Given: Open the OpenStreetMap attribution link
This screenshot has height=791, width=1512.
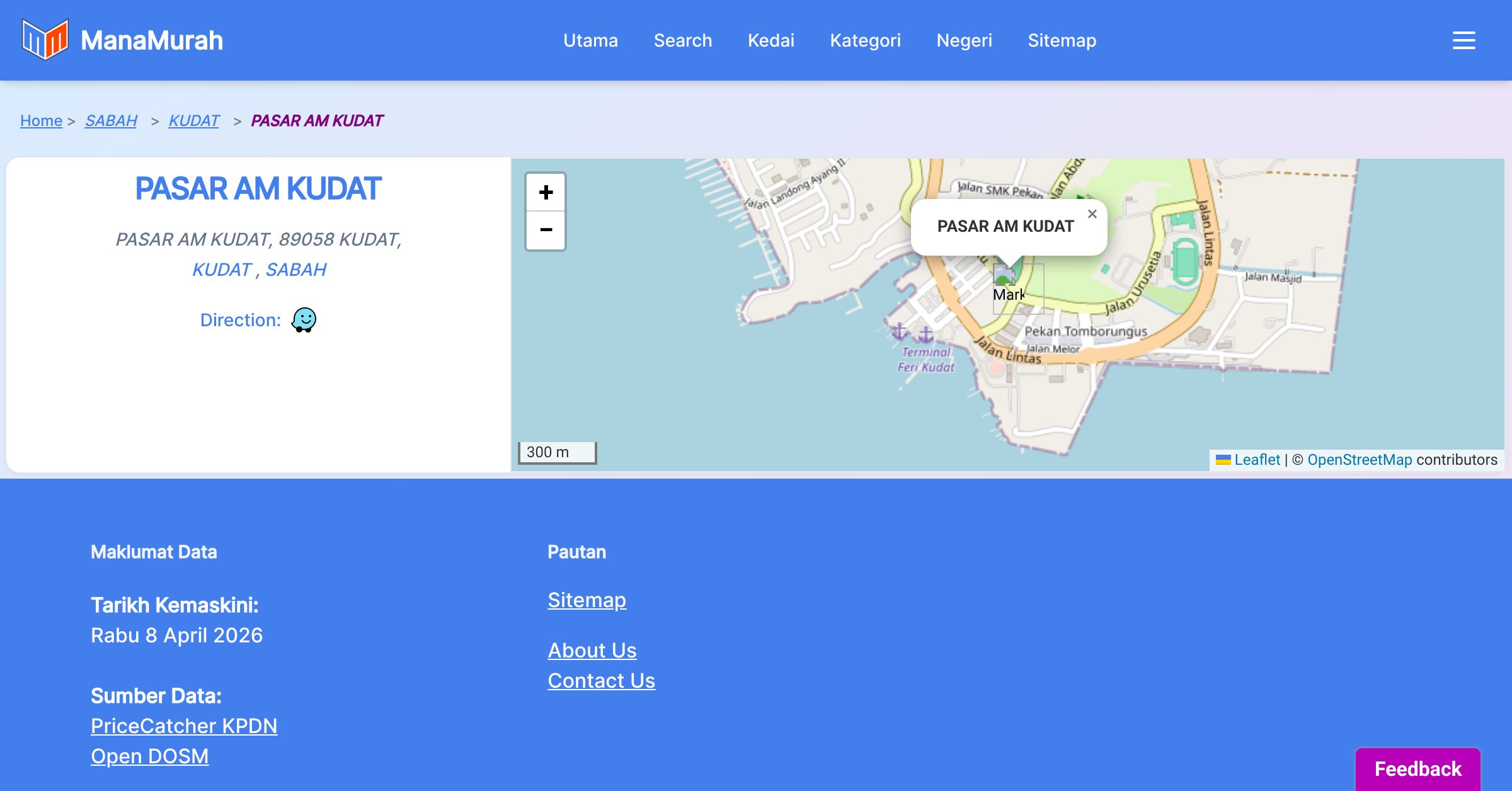Looking at the screenshot, I should [1360, 460].
